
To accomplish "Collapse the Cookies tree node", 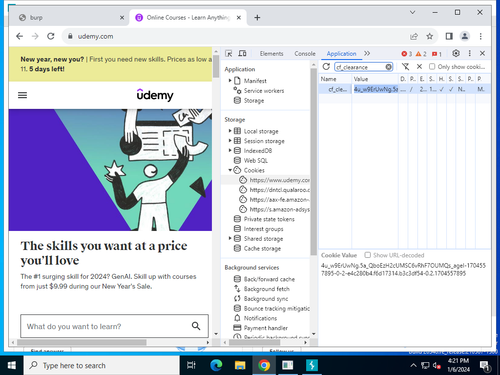I will coord(230,170).
